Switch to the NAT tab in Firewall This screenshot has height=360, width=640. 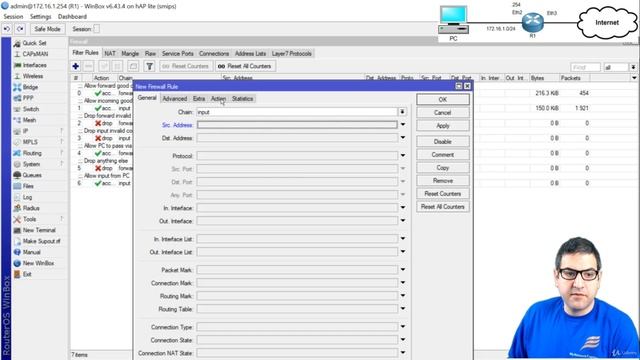[x=110, y=53]
